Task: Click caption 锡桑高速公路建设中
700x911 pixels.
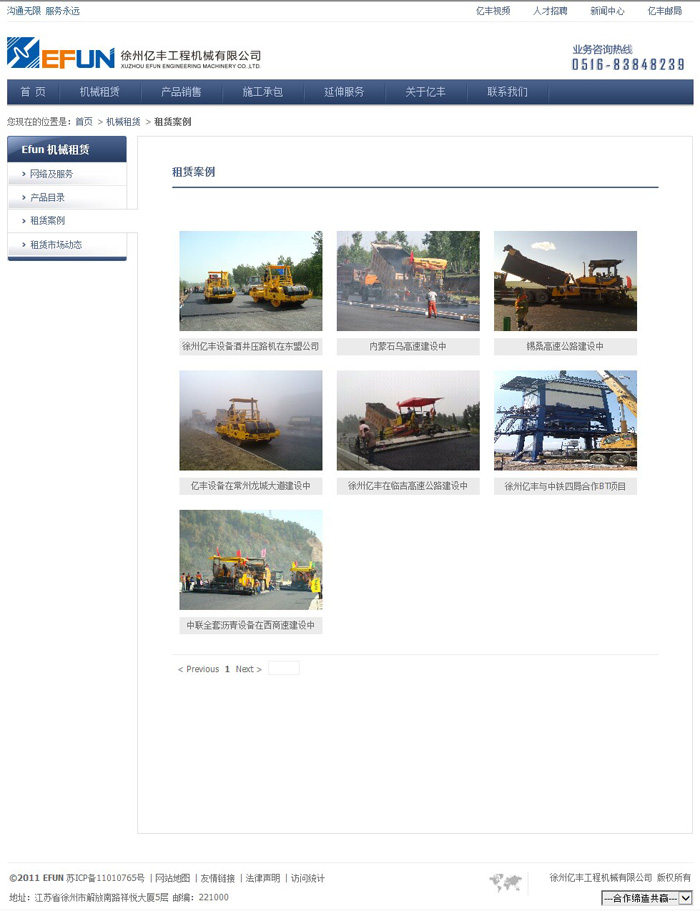Action: (x=565, y=346)
